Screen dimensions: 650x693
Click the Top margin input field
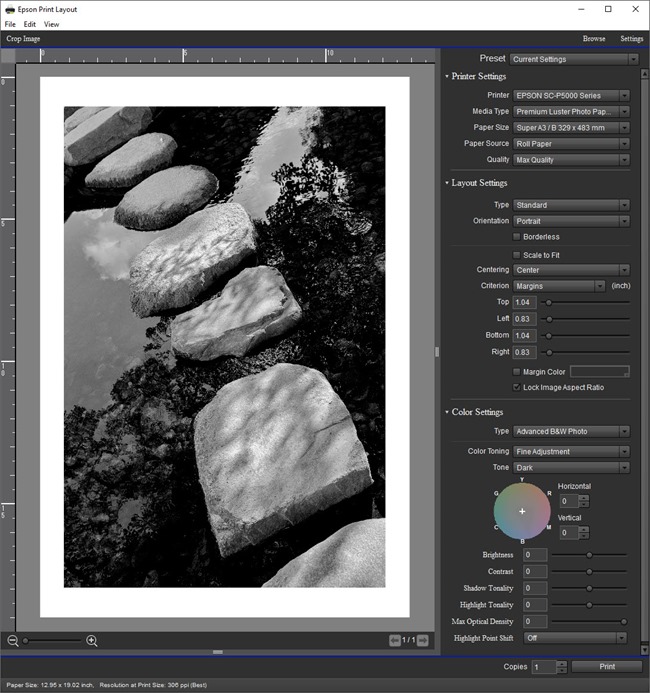click(x=525, y=302)
